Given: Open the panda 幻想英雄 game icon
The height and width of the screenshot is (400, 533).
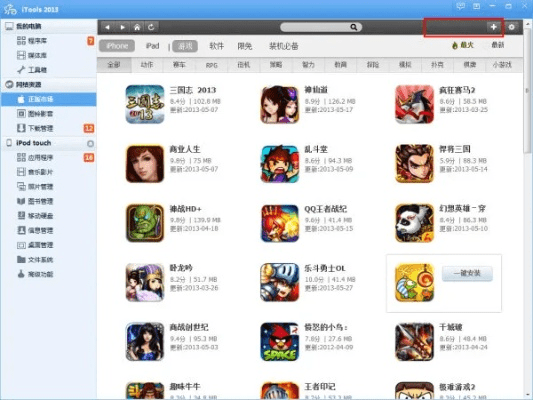Looking at the screenshot, I should pos(414,223).
